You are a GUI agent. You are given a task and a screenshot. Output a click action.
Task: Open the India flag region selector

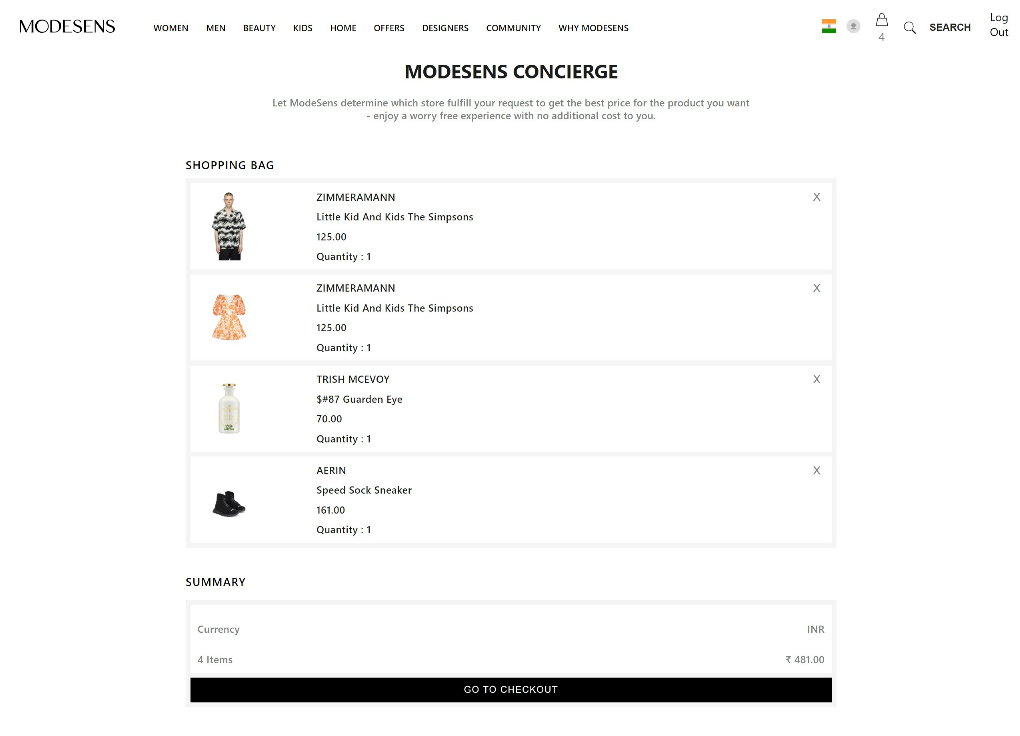coord(827,25)
